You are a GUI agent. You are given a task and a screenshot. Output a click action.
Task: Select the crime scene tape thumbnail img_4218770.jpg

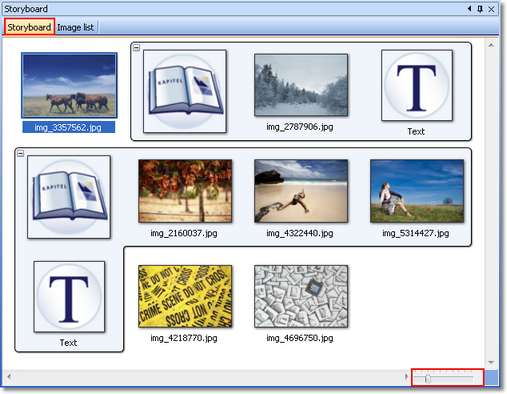click(185, 296)
